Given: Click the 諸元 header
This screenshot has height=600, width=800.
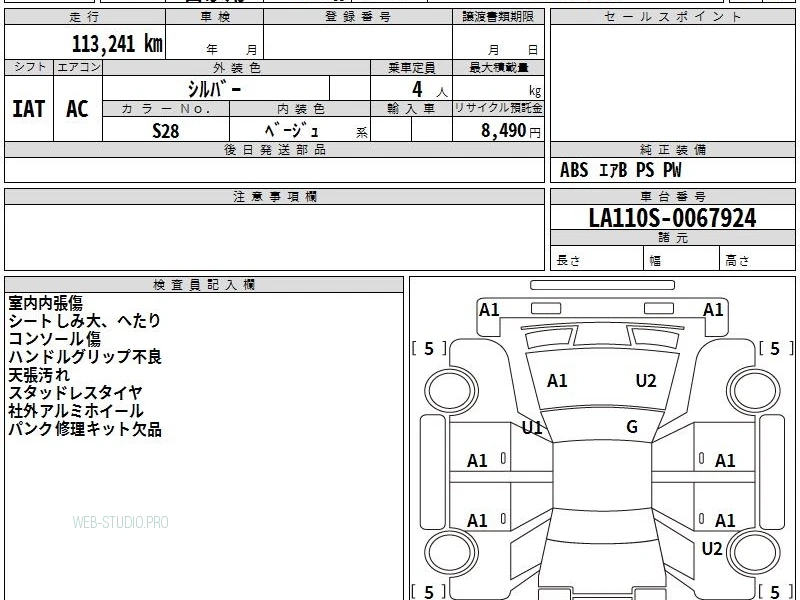Looking at the screenshot, I should point(672,238).
